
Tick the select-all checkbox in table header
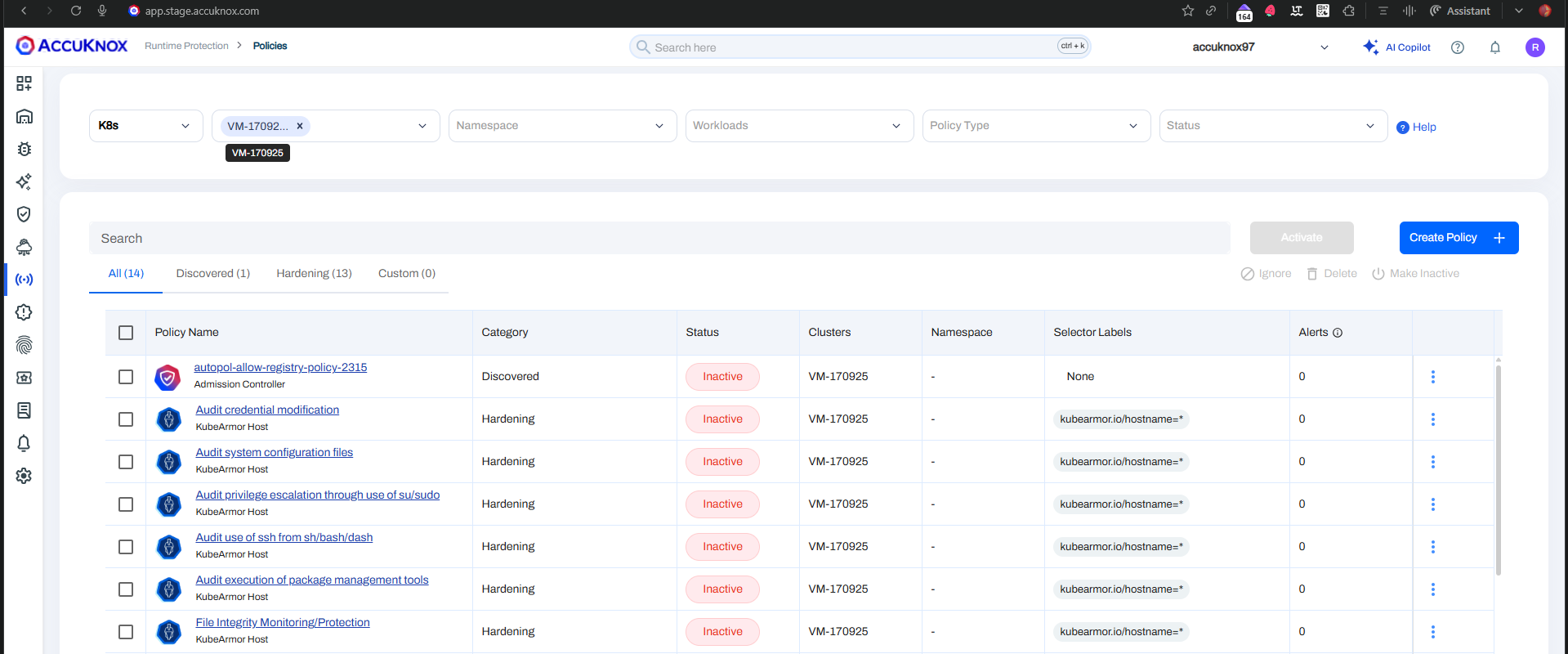[x=126, y=333]
